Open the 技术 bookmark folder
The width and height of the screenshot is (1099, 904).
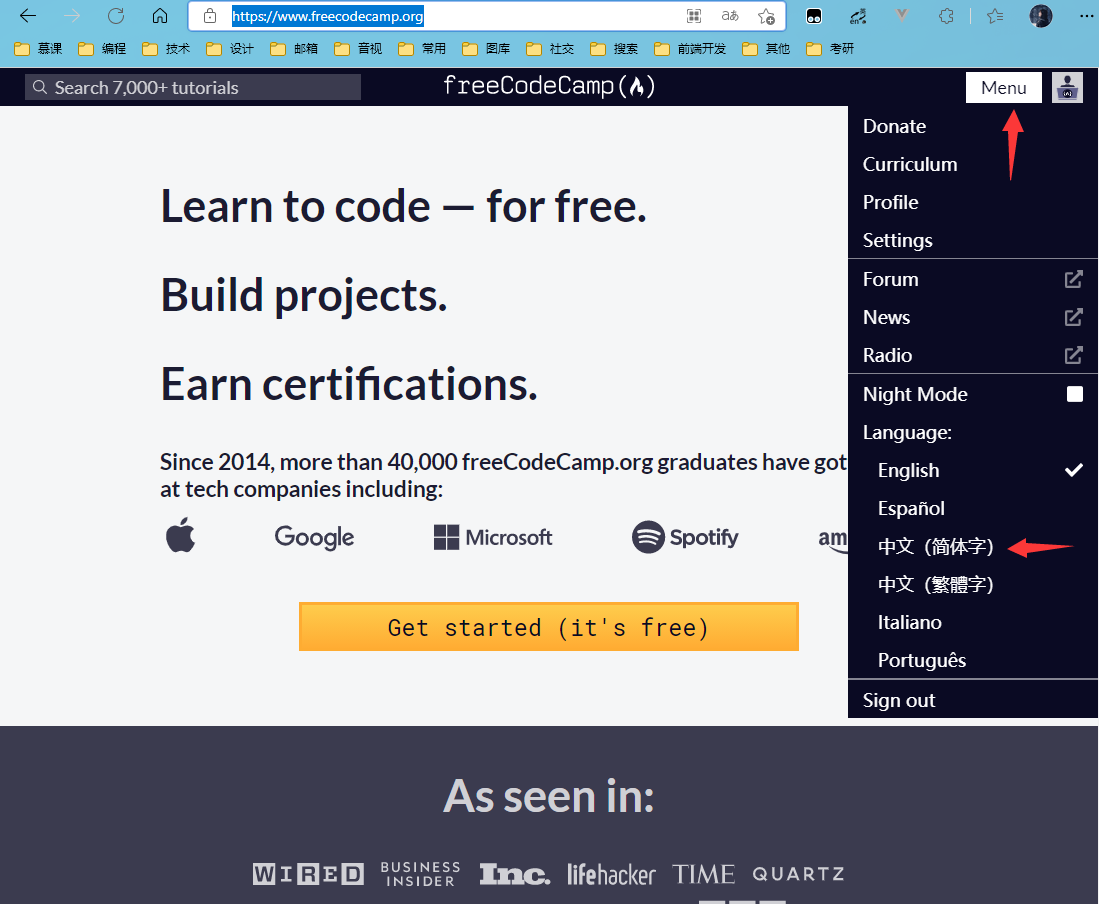click(x=166, y=48)
